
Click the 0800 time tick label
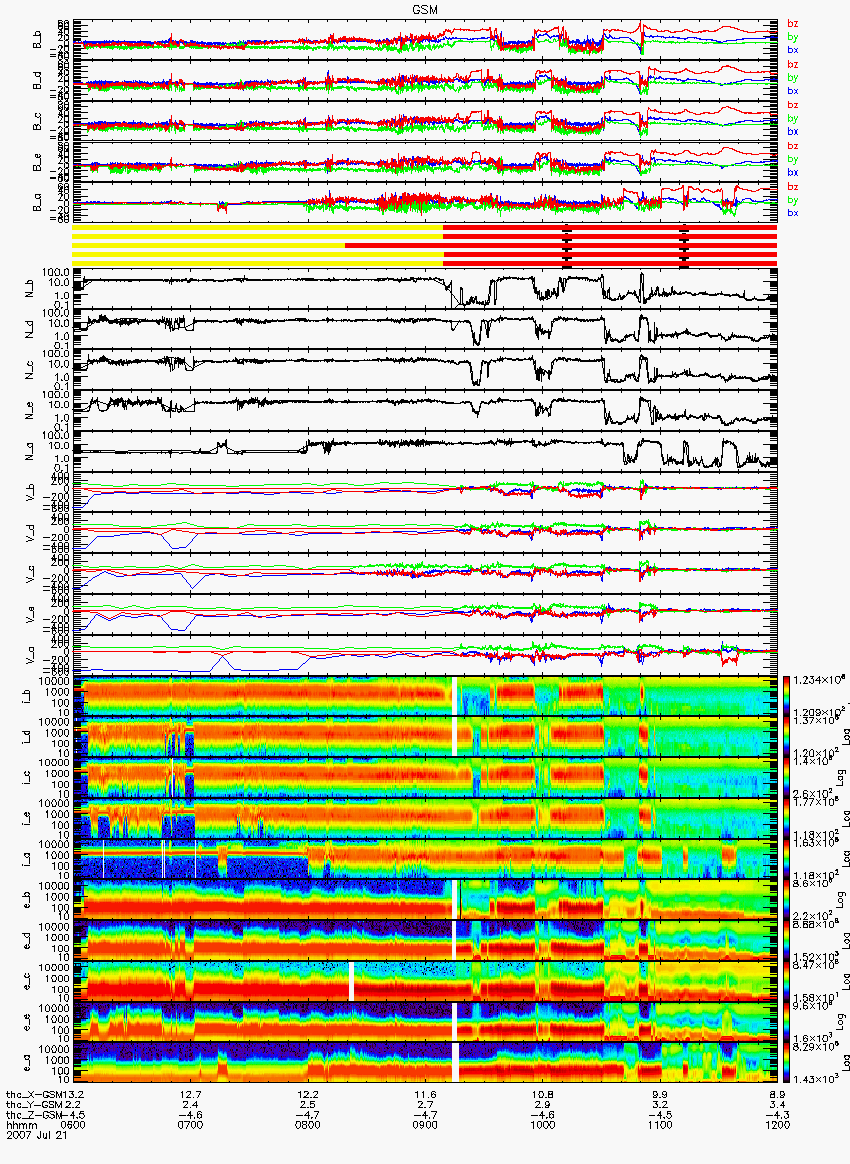click(308, 1125)
